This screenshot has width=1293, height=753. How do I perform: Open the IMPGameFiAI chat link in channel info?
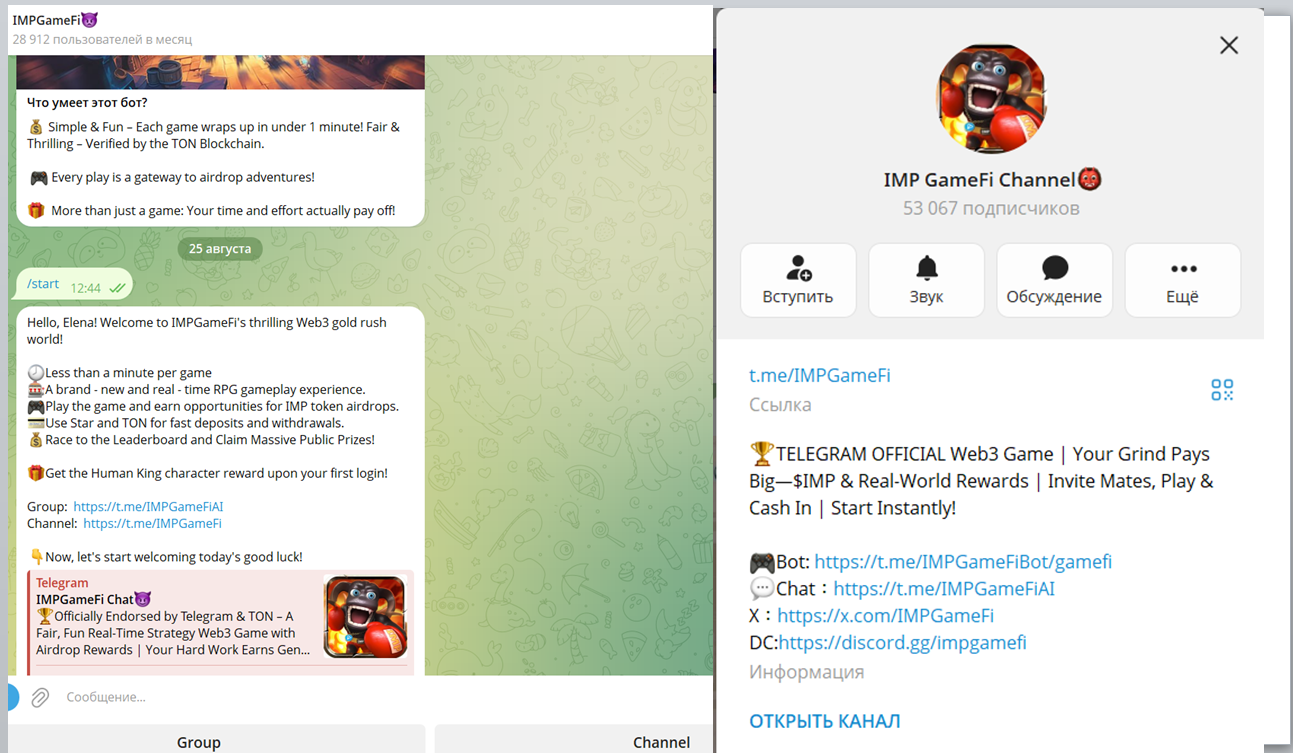click(x=944, y=589)
